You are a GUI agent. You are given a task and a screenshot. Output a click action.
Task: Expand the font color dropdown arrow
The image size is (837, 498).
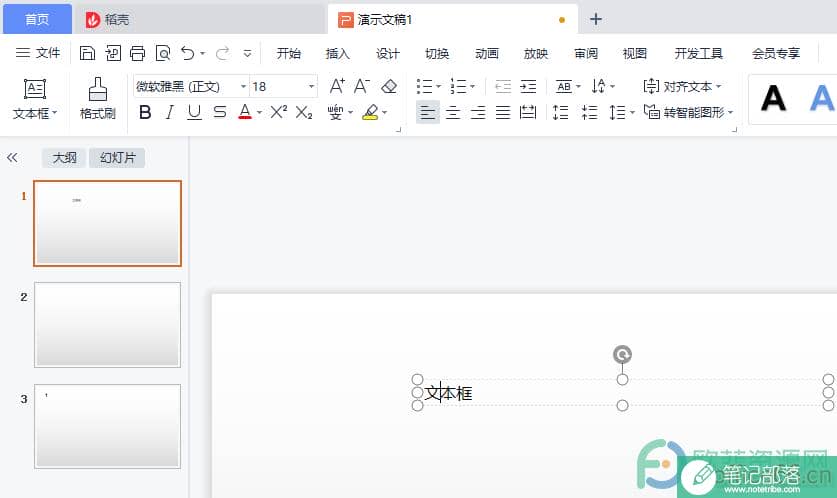(259, 113)
